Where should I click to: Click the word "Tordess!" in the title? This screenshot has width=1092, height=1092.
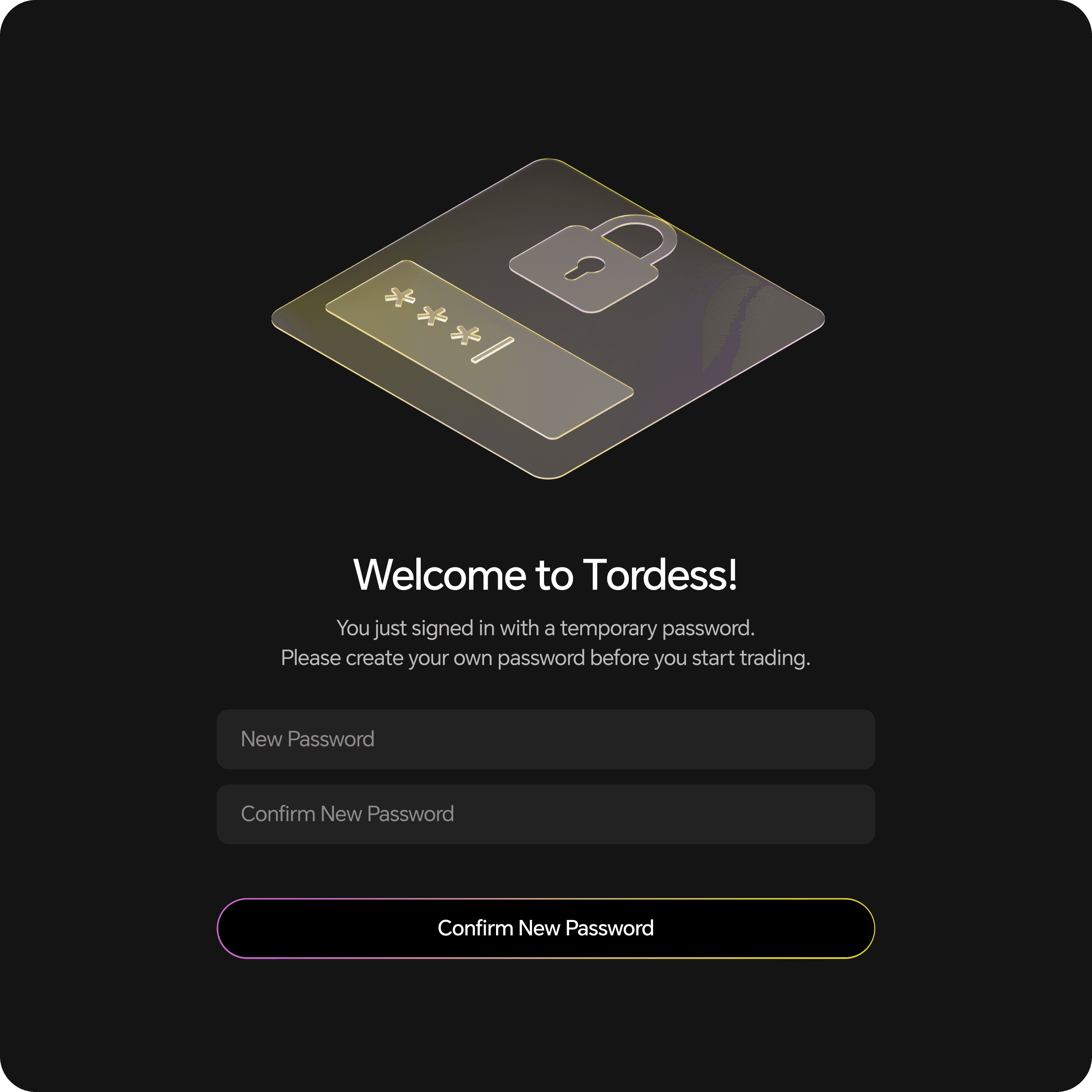(x=661, y=575)
